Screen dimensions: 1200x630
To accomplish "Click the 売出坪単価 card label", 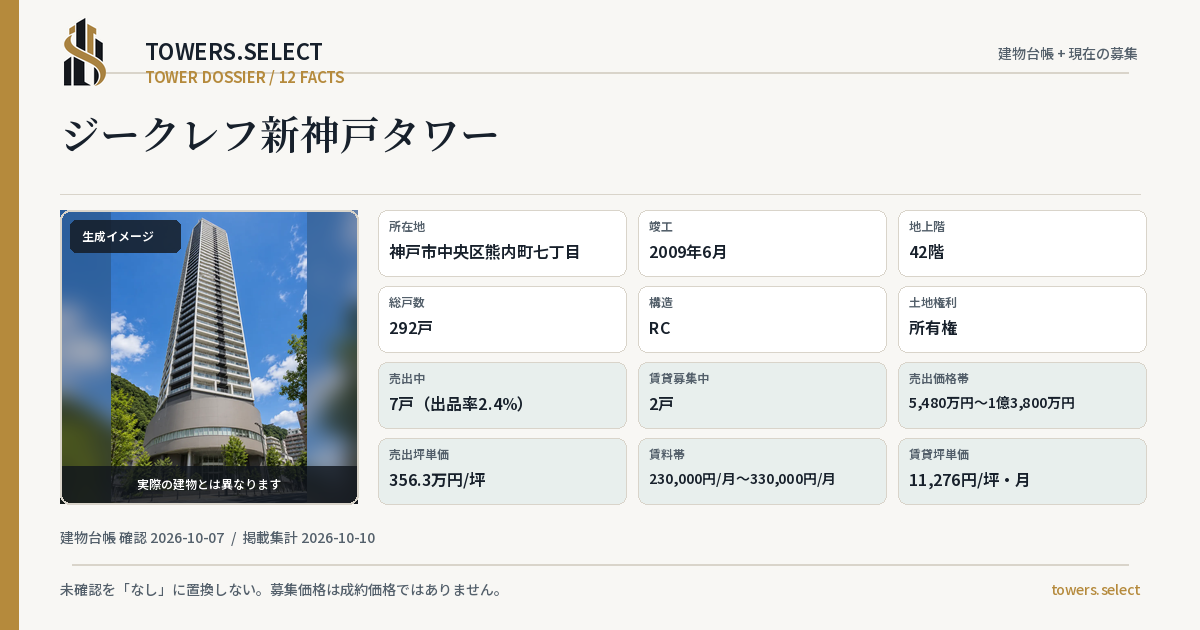I will coord(419,455).
